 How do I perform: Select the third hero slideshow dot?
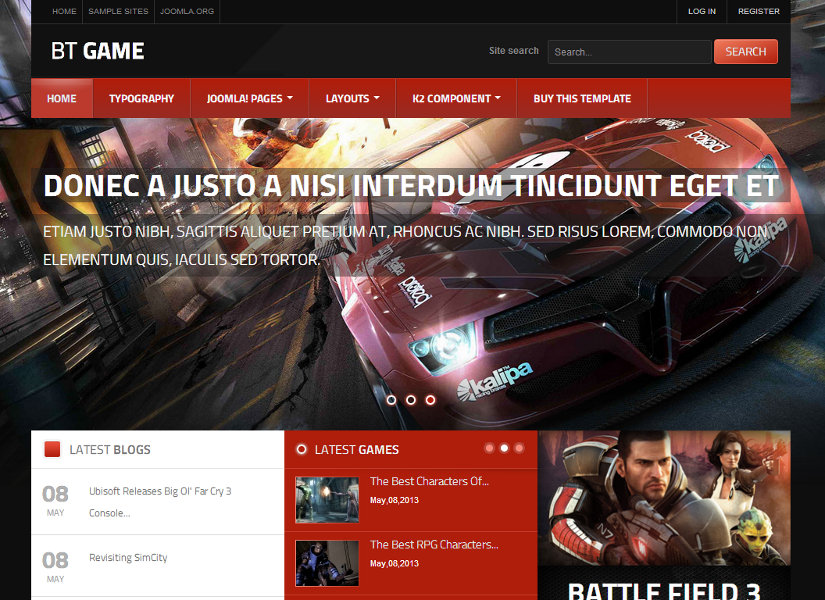(430, 400)
